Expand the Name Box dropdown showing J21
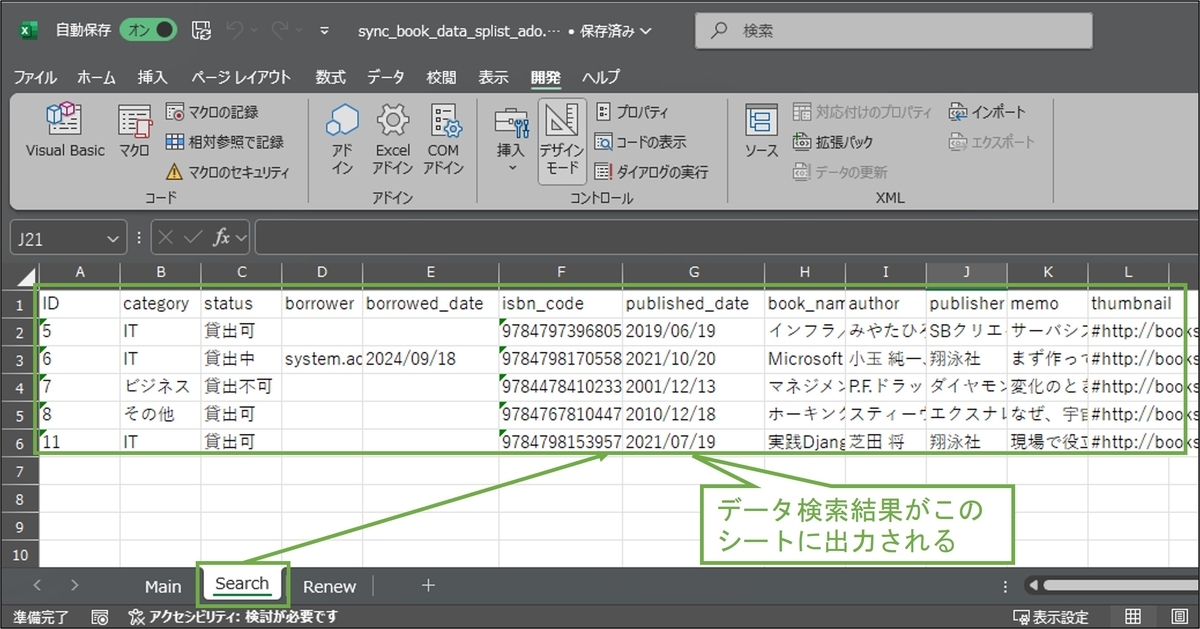The width and height of the screenshot is (1200, 629). coord(113,239)
